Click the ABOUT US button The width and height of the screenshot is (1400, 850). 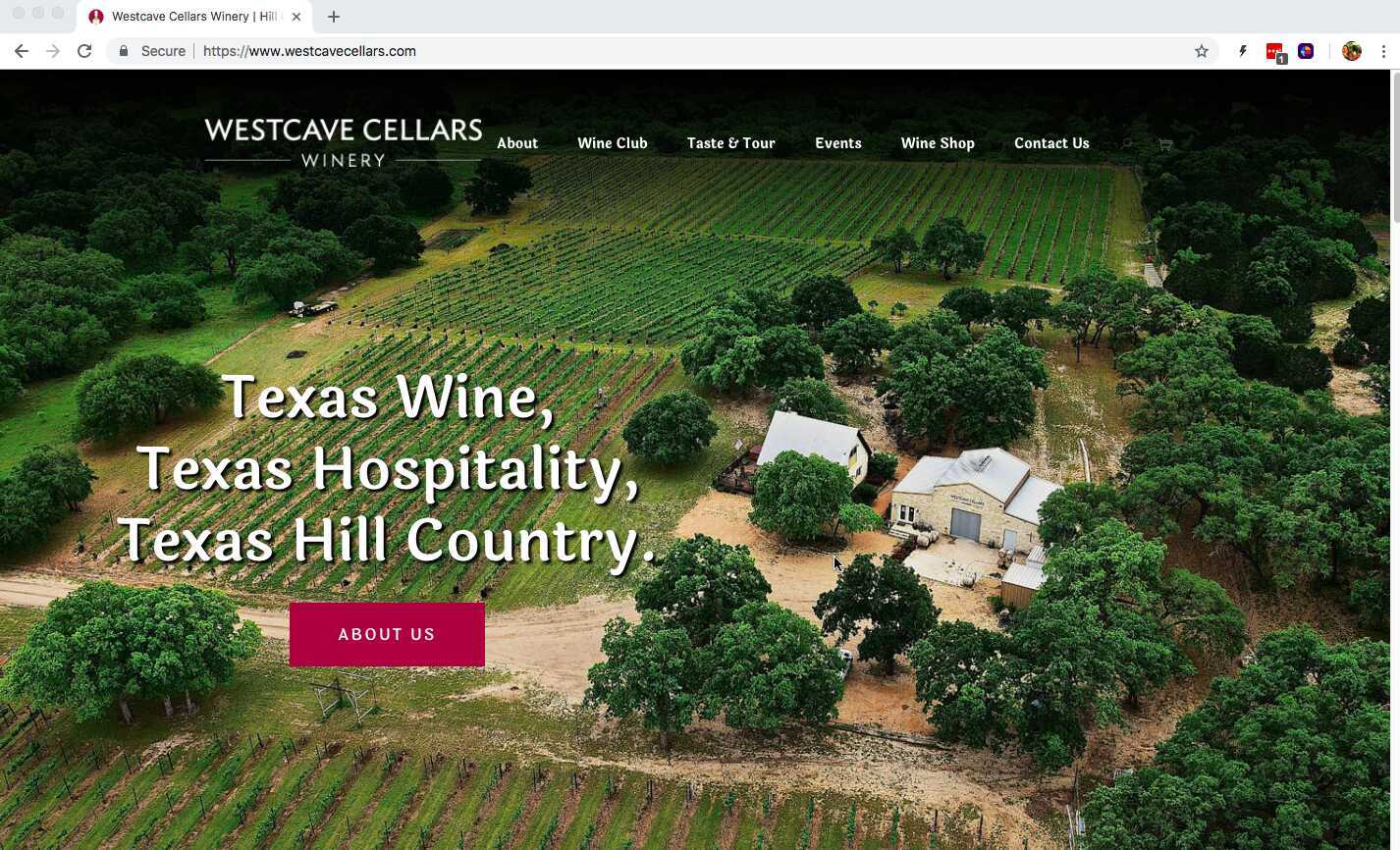(x=387, y=634)
